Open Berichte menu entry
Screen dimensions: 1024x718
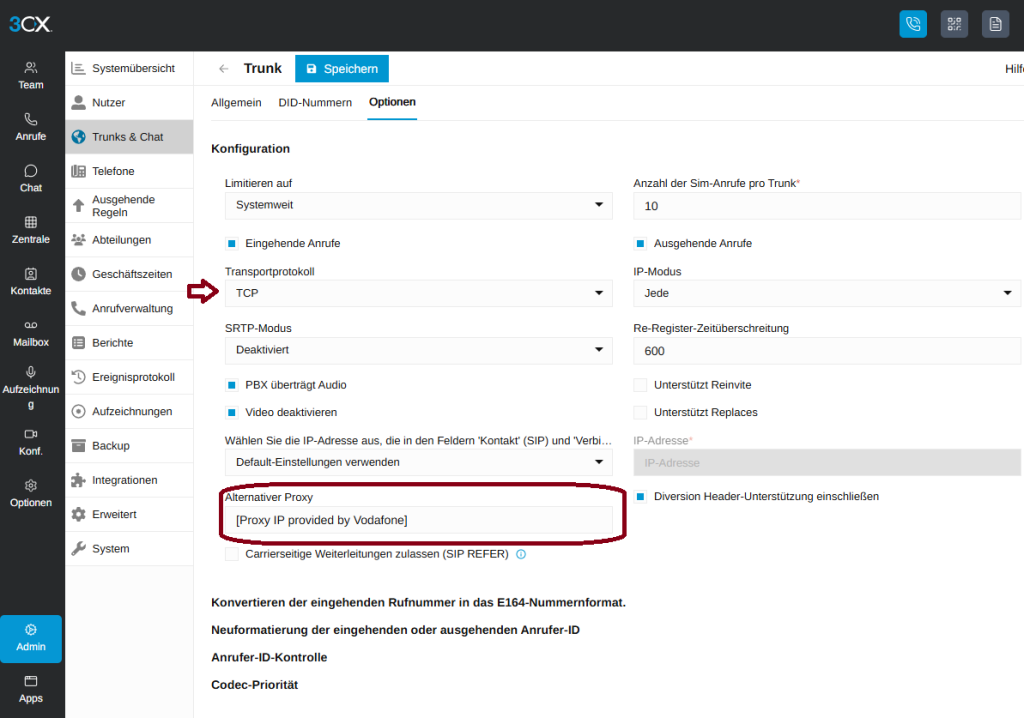[129, 342]
